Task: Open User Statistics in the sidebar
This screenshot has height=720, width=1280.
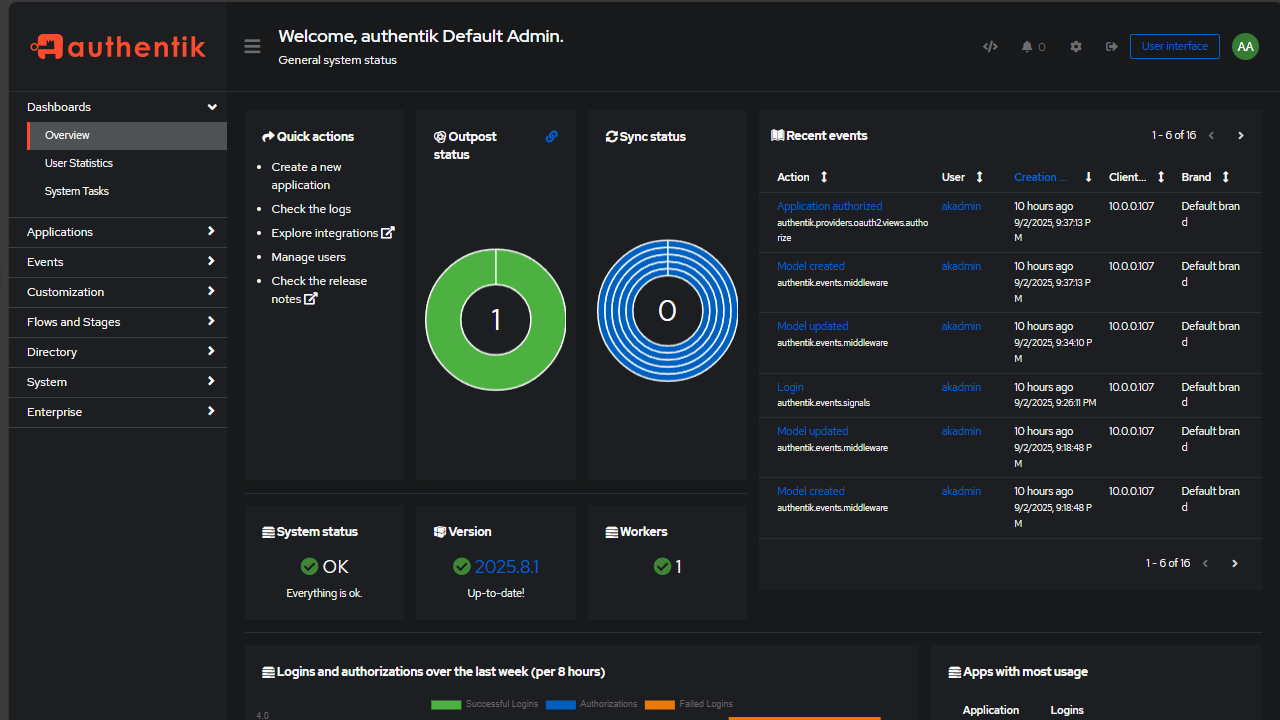Action: [79, 163]
